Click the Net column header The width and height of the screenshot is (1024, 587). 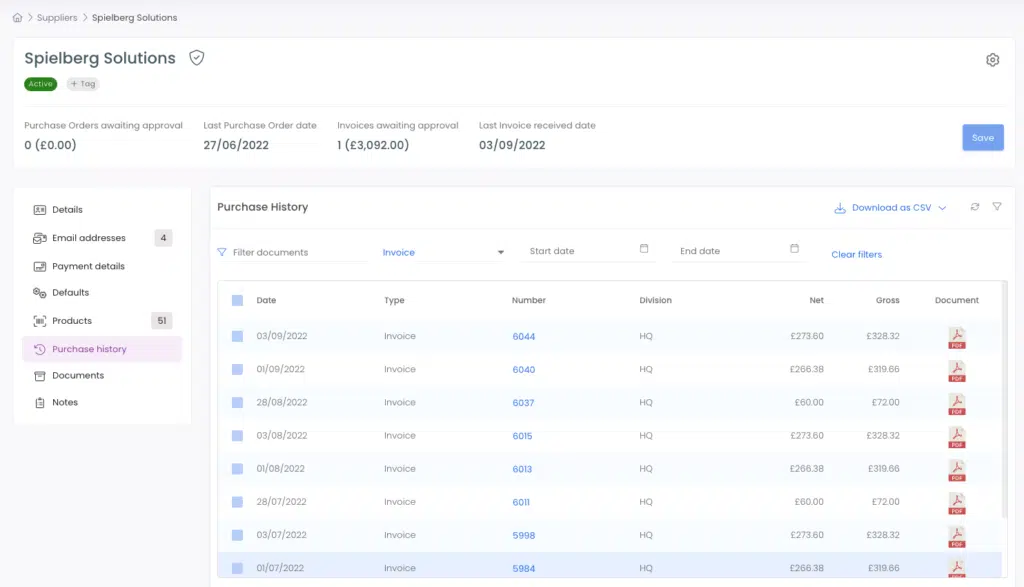click(x=816, y=300)
